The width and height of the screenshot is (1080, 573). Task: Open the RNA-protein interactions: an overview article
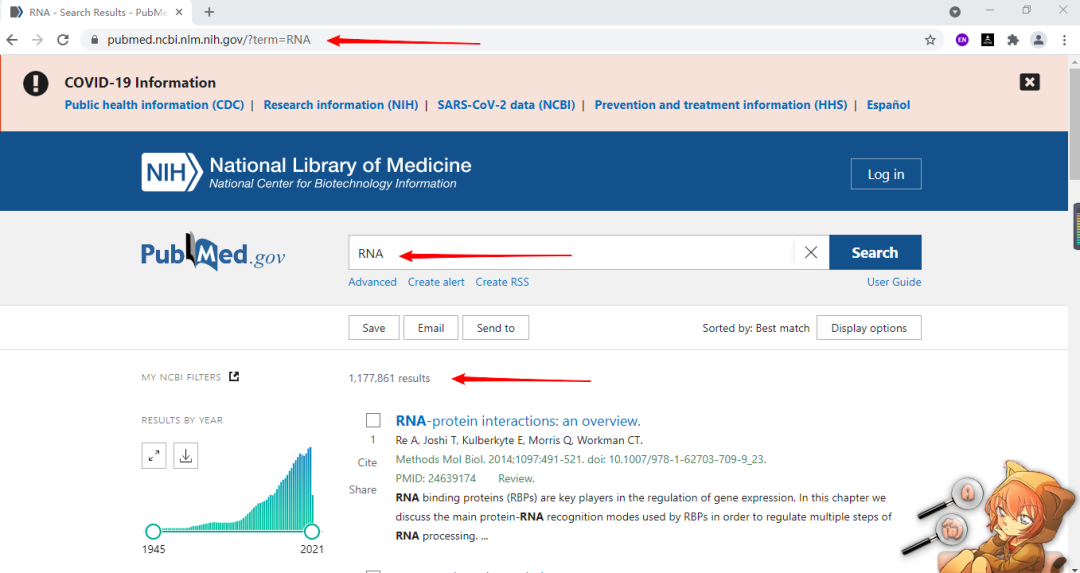click(518, 421)
